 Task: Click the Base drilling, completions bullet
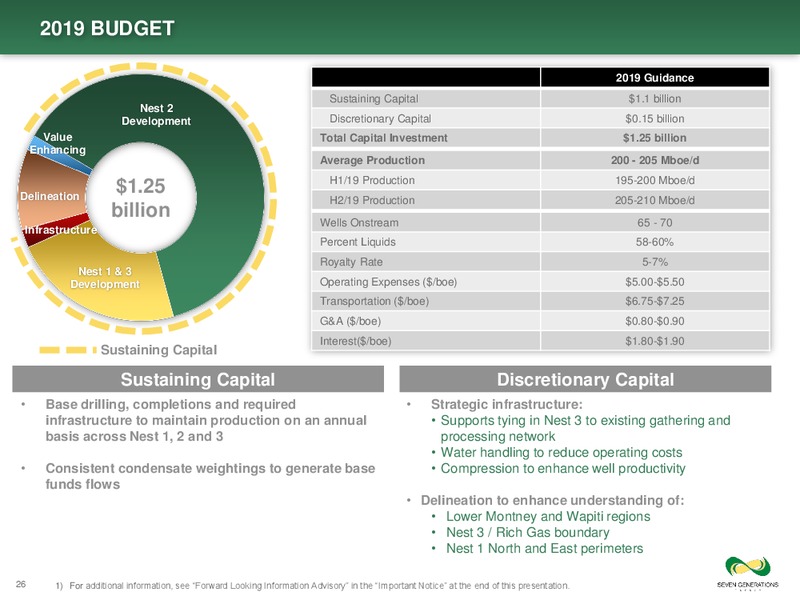point(206,420)
